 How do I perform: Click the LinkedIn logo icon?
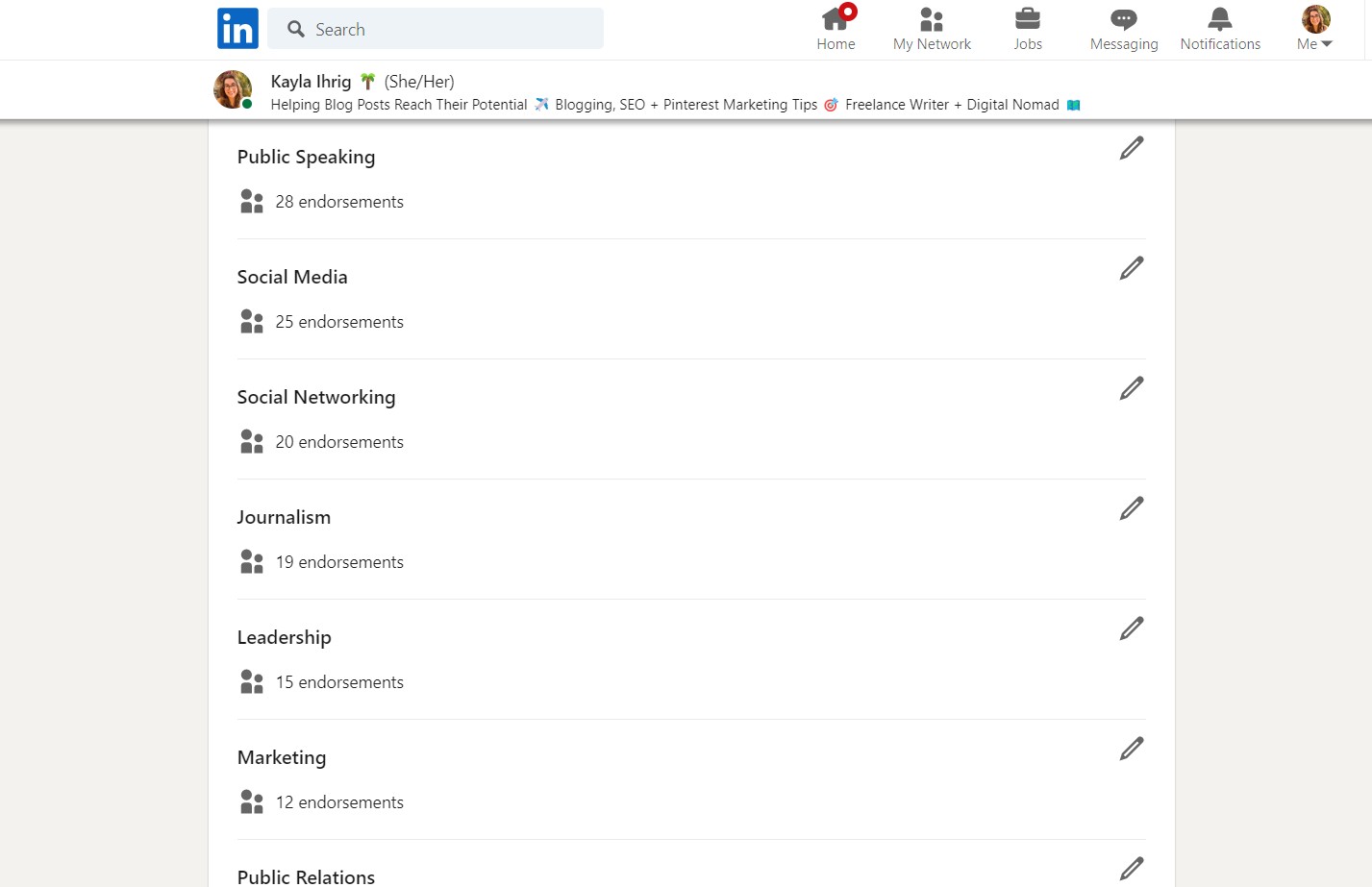(x=237, y=29)
